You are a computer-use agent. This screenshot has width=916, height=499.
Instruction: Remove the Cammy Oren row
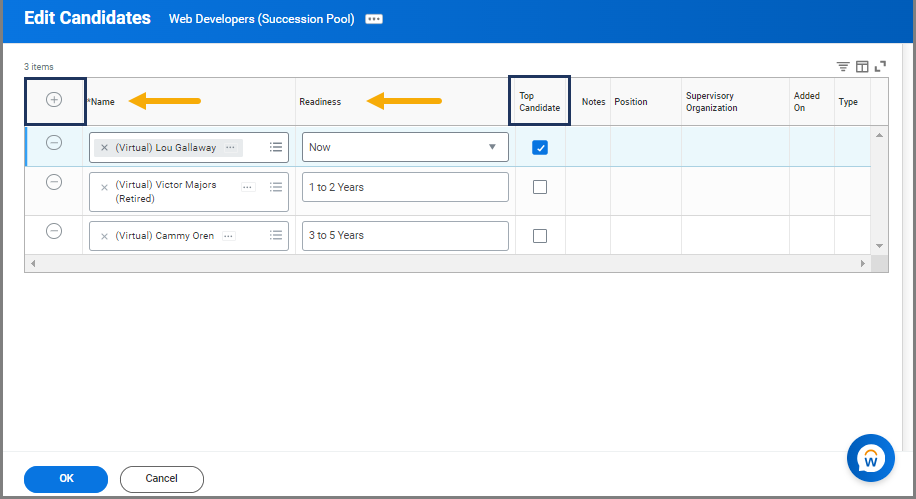(54, 231)
